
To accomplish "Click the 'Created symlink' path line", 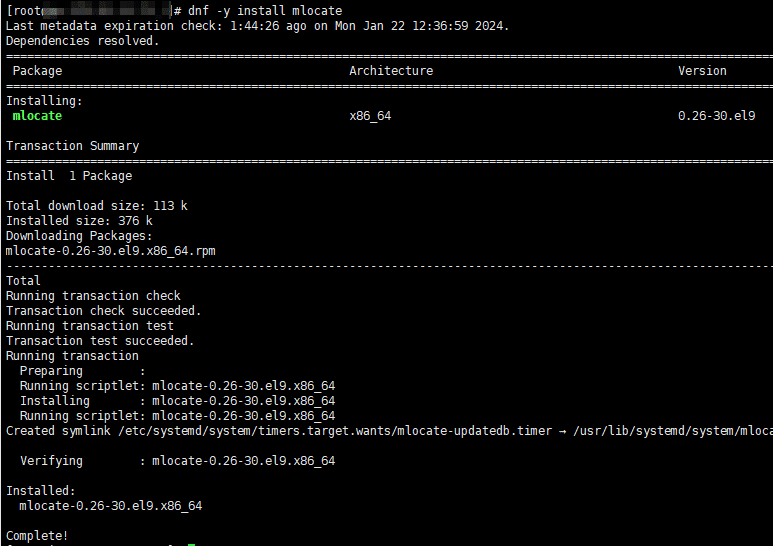I will [389, 431].
